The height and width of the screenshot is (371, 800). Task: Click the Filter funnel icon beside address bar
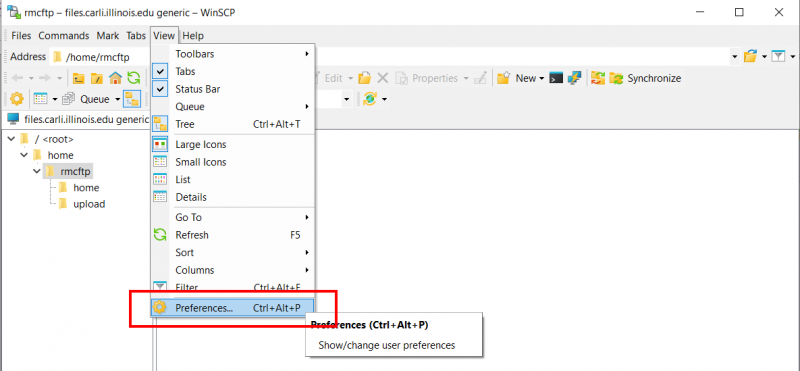pos(778,57)
